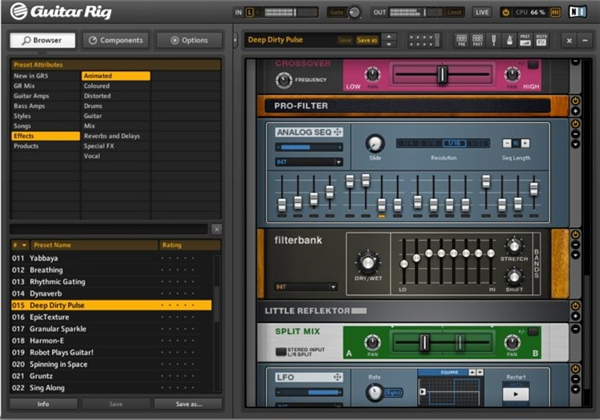Open the tuner rack tool icon
This screenshot has height=420, width=600.
pos(494,40)
